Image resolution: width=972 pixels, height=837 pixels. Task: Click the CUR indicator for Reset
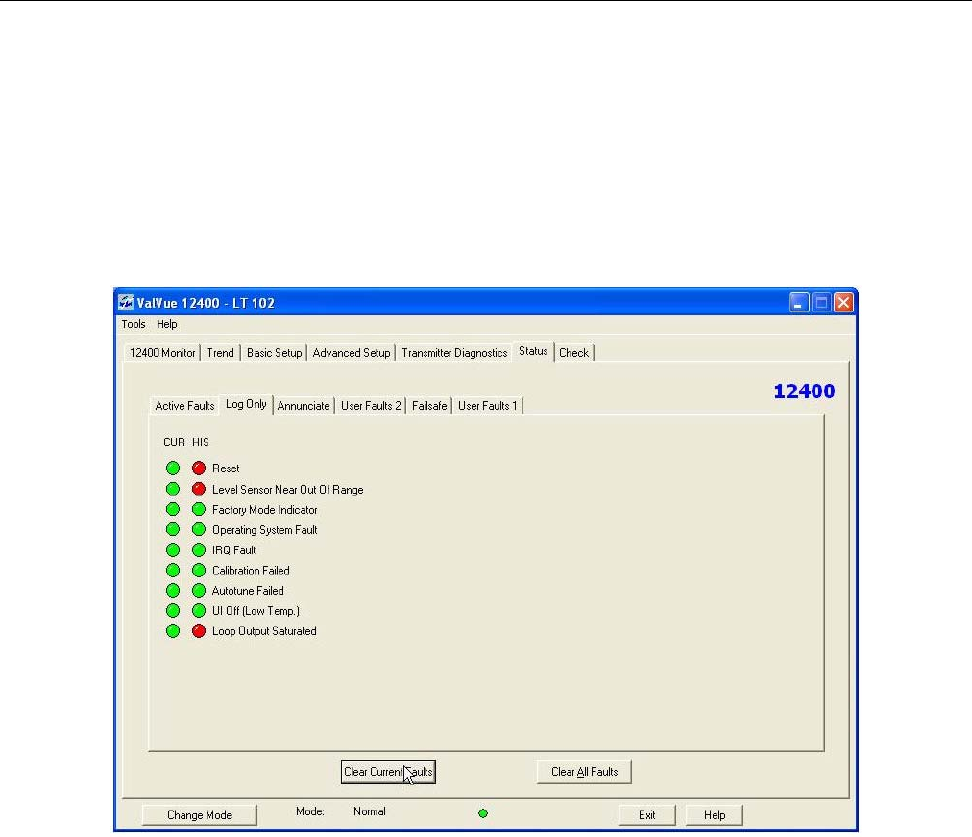(173, 468)
